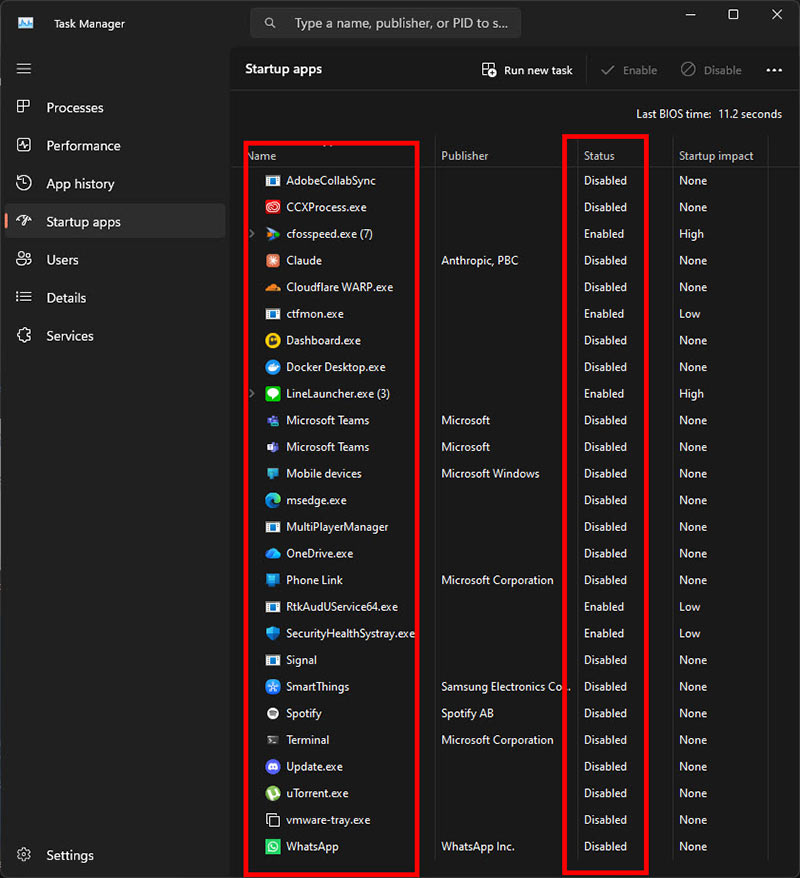
Task: Click the cfosspeed.exe icon
Action: pos(273,234)
